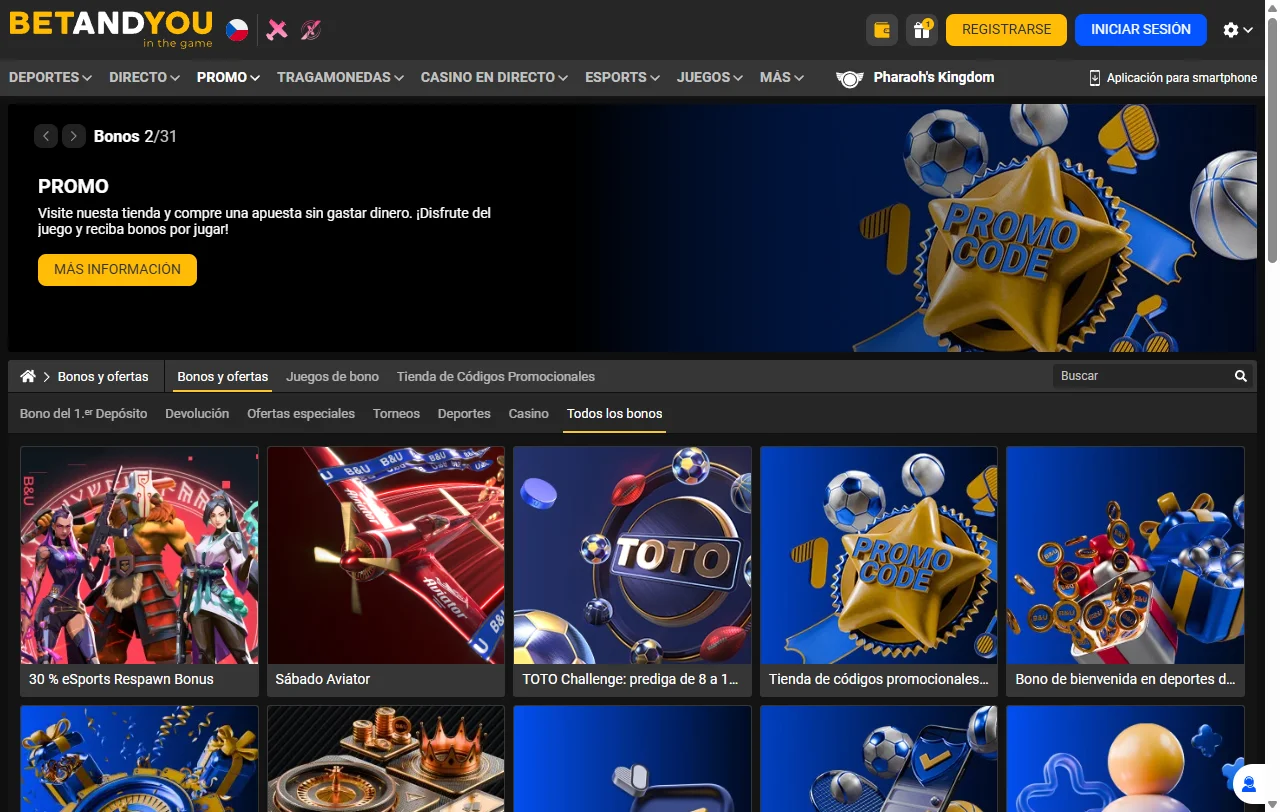Click the INICIAR SESIÓN button

[x=1141, y=30]
